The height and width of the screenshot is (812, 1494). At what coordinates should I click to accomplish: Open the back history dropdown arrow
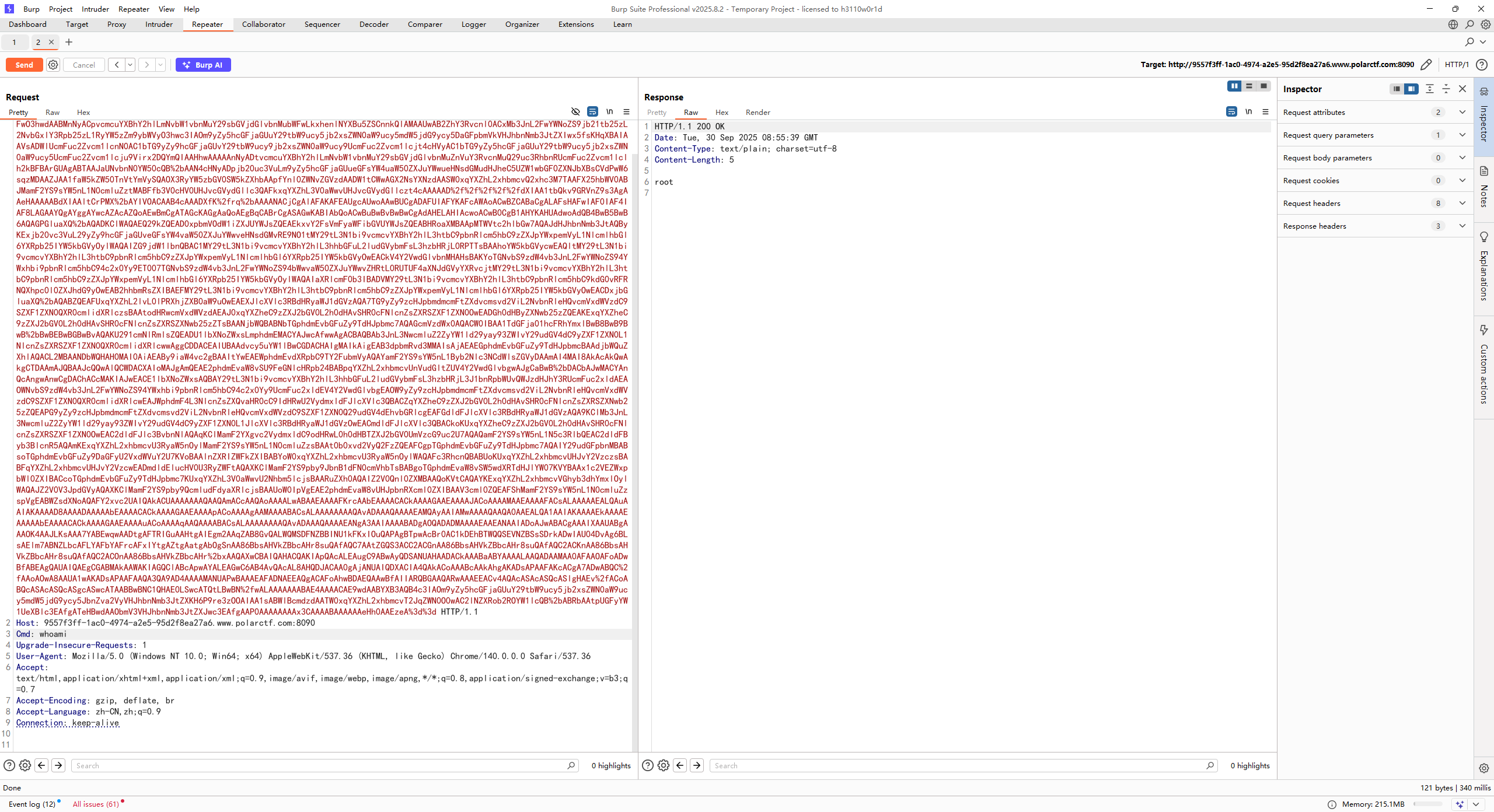(x=130, y=65)
